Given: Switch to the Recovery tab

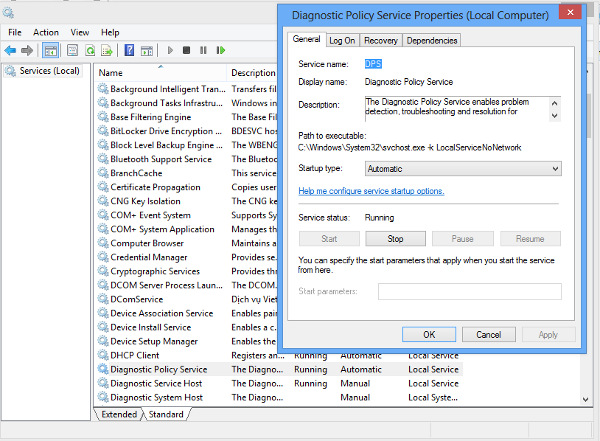Looking at the screenshot, I should click(x=381, y=41).
